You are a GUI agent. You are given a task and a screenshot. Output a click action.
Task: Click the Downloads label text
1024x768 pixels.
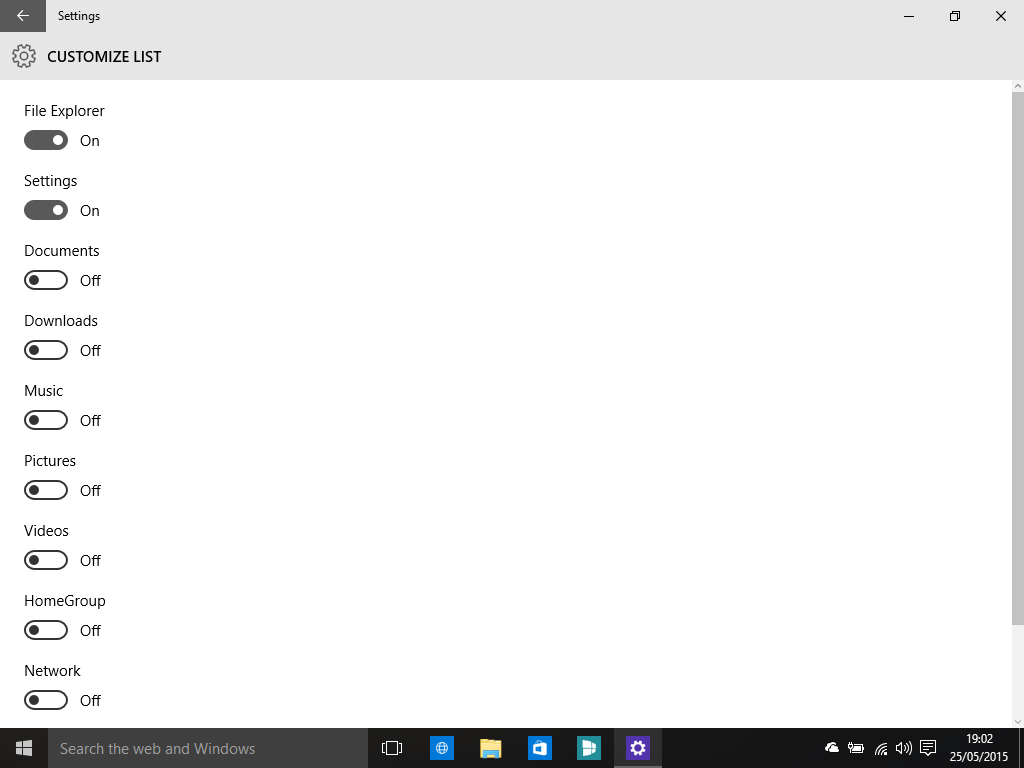click(61, 321)
